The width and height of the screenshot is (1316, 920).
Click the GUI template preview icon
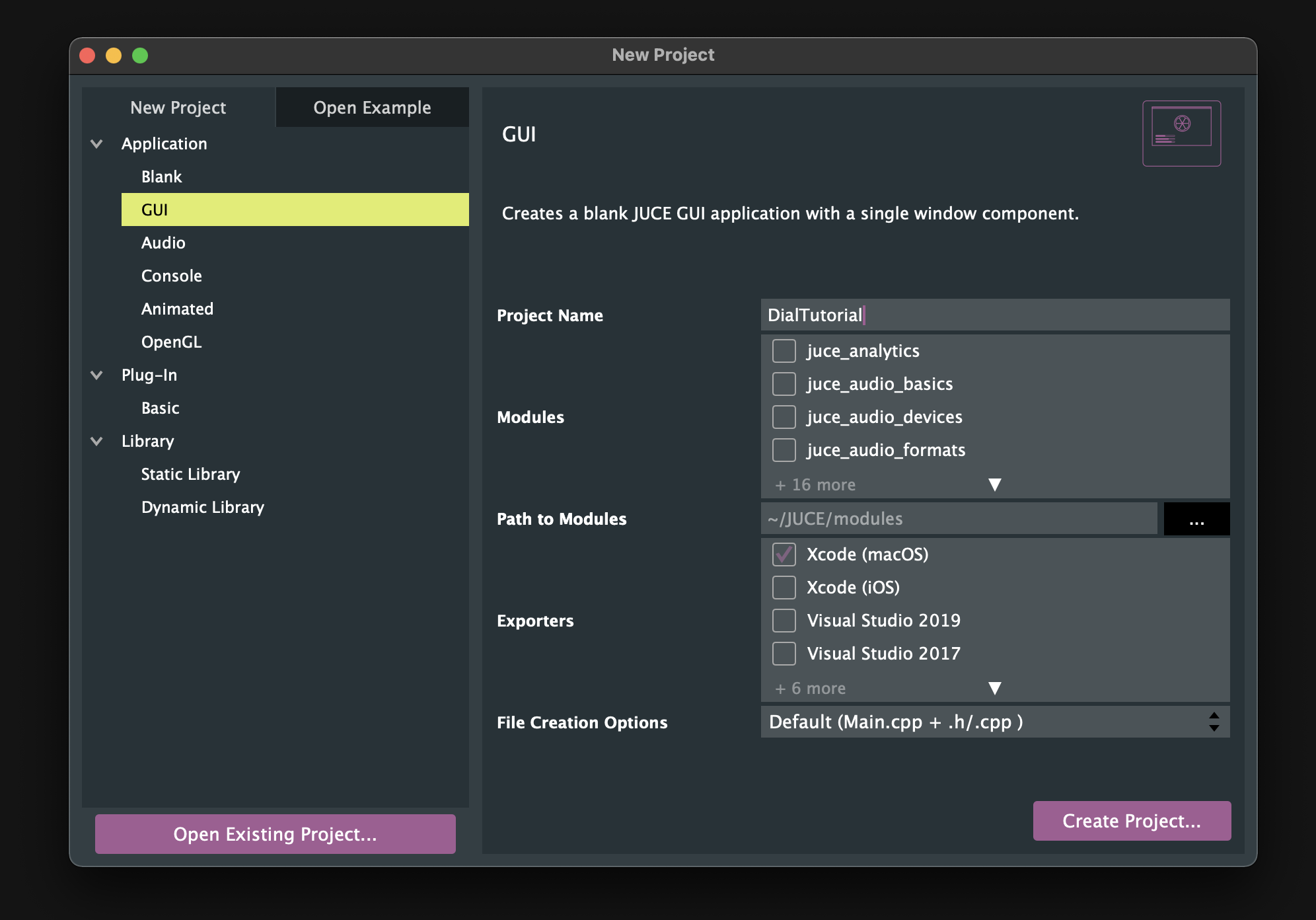(x=1181, y=133)
